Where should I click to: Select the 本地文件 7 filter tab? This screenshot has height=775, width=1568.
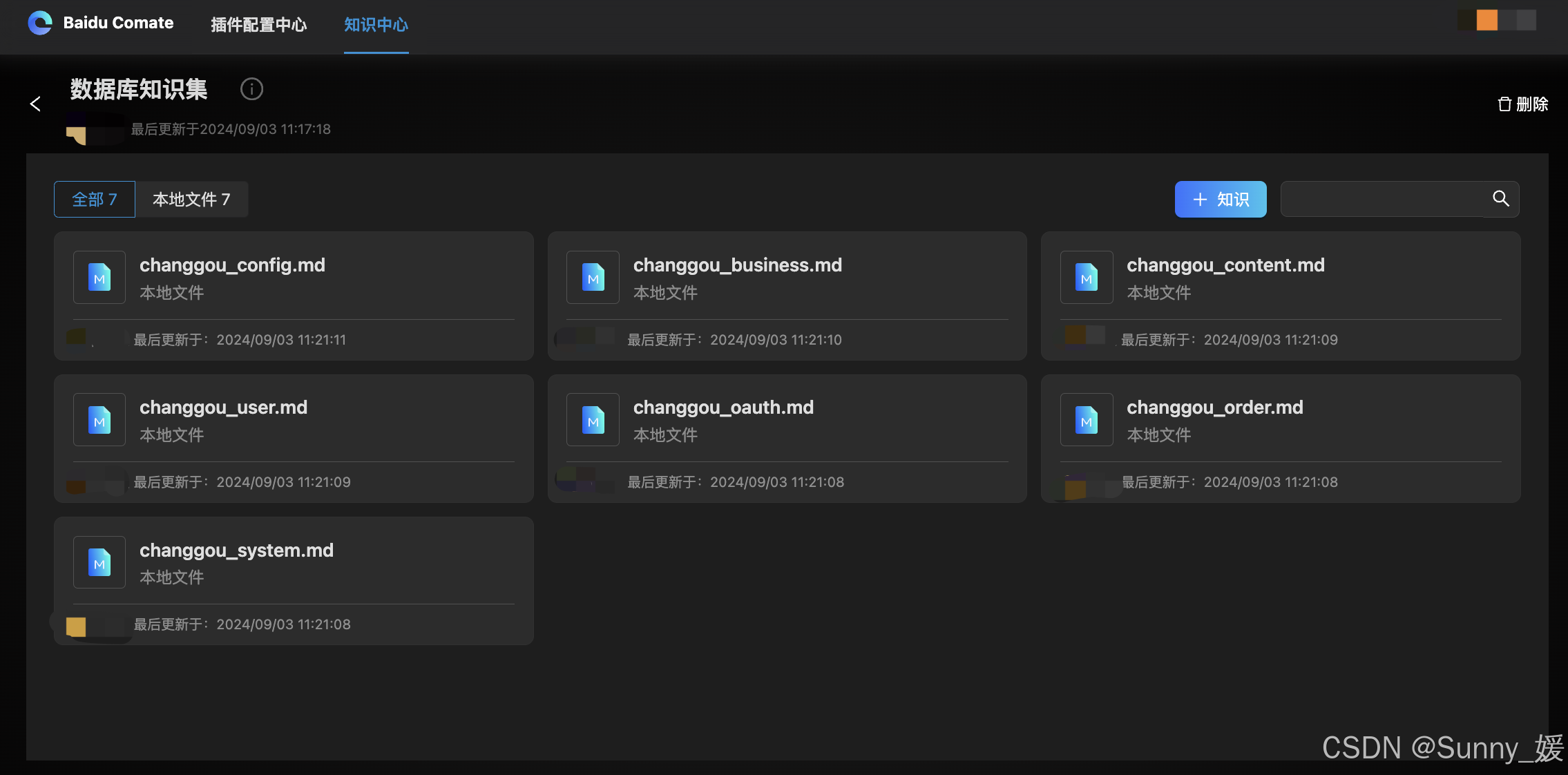(x=191, y=200)
